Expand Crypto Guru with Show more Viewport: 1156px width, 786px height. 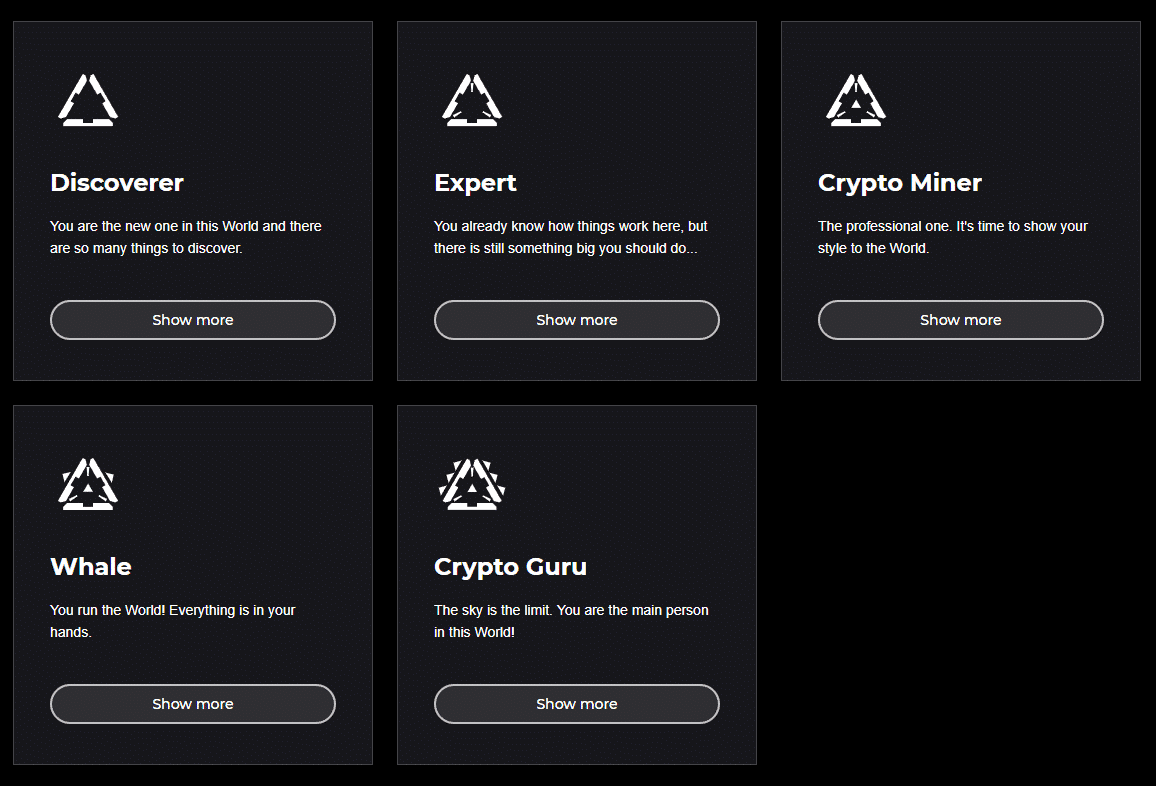tap(577, 704)
